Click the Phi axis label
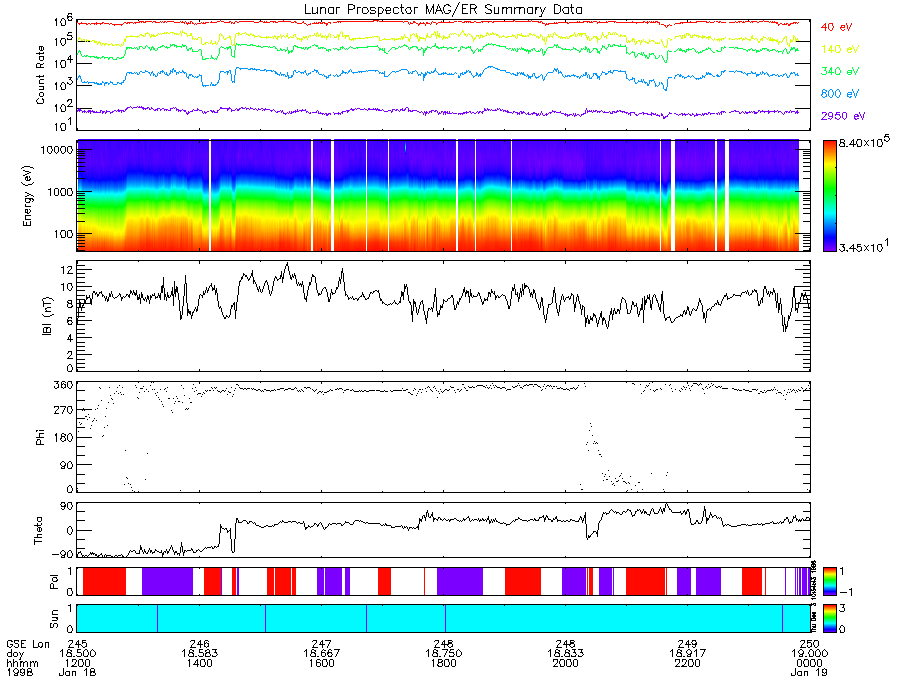The height and width of the screenshot is (700, 900). pyautogui.click(x=40, y=437)
